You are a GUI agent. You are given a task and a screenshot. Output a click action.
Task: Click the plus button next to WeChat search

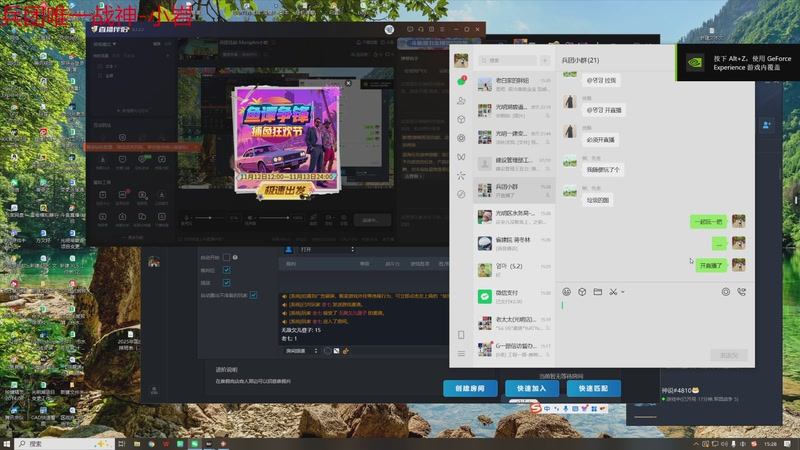(545, 61)
